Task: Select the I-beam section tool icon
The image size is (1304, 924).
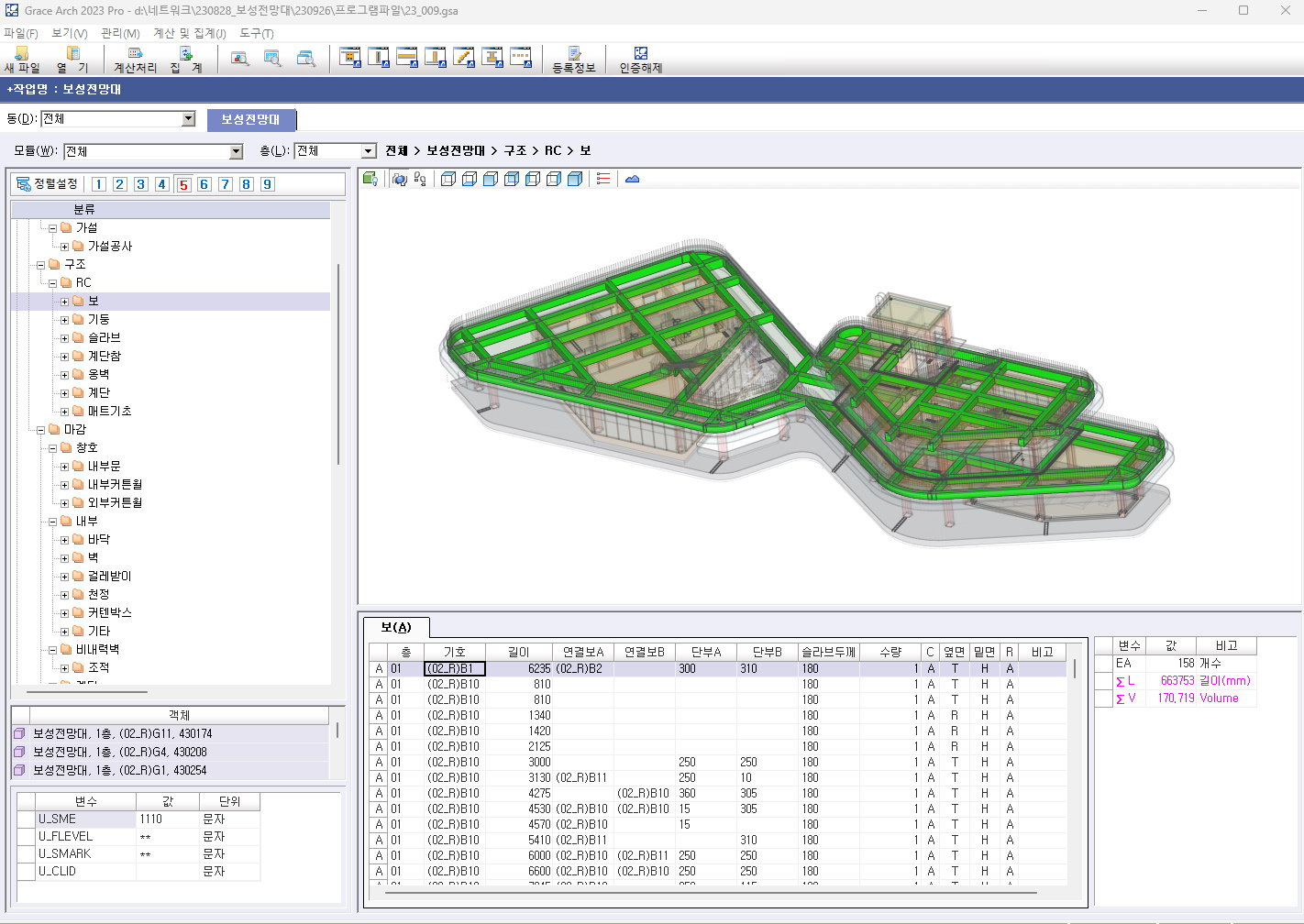Action: [x=492, y=58]
